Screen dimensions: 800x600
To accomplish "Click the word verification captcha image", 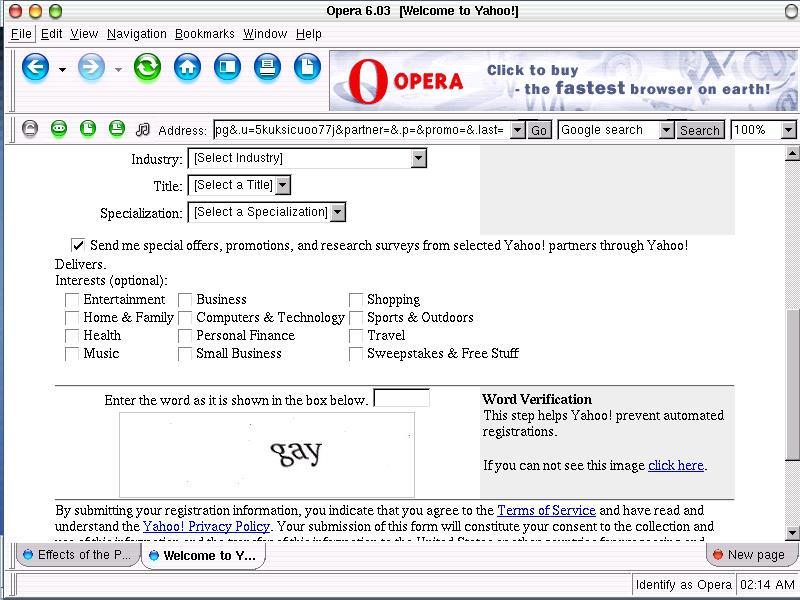I will click(x=267, y=455).
